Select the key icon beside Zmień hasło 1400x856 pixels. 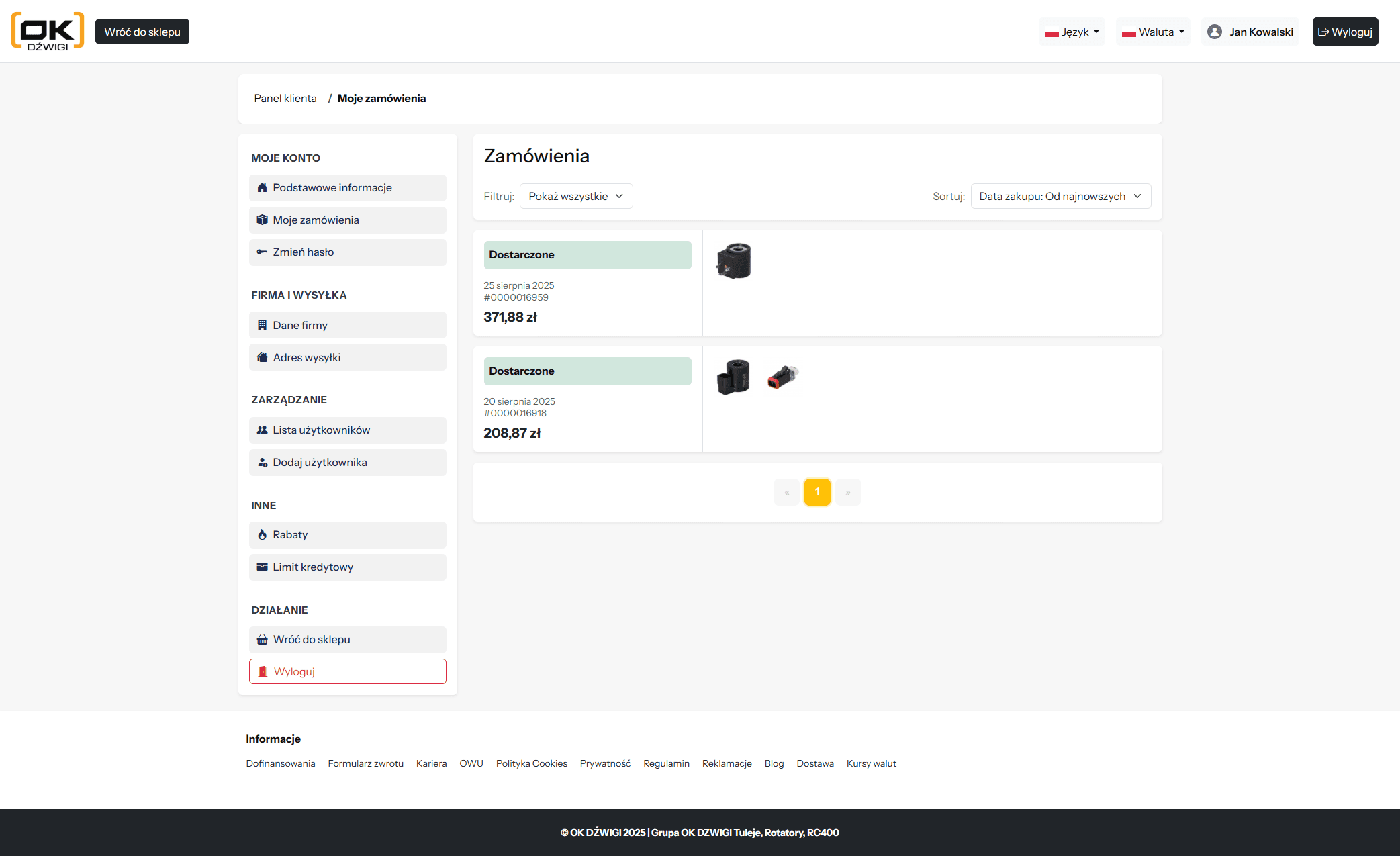(x=263, y=252)
